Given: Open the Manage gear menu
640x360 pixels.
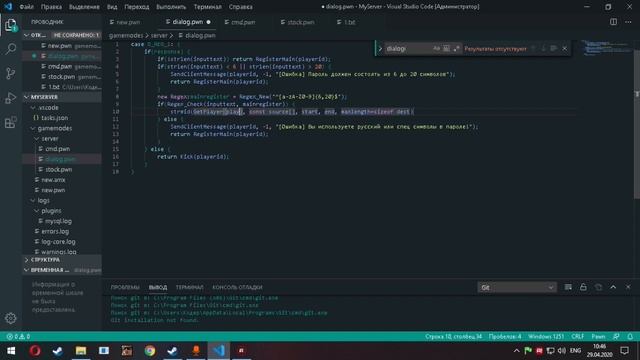Looking at the screenshot, I should (x=11, y=318).
